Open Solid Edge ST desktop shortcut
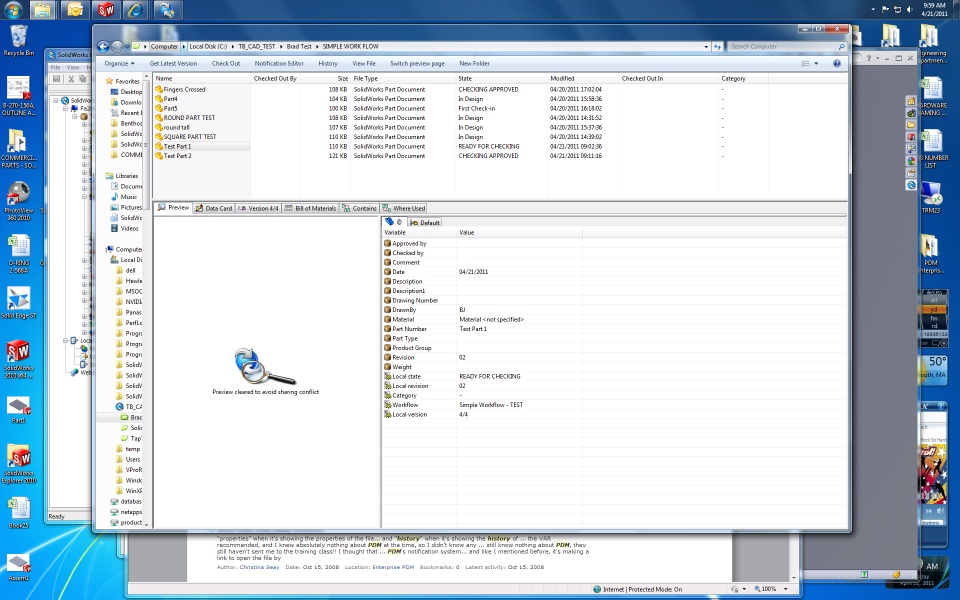 (x=18, y=302)
